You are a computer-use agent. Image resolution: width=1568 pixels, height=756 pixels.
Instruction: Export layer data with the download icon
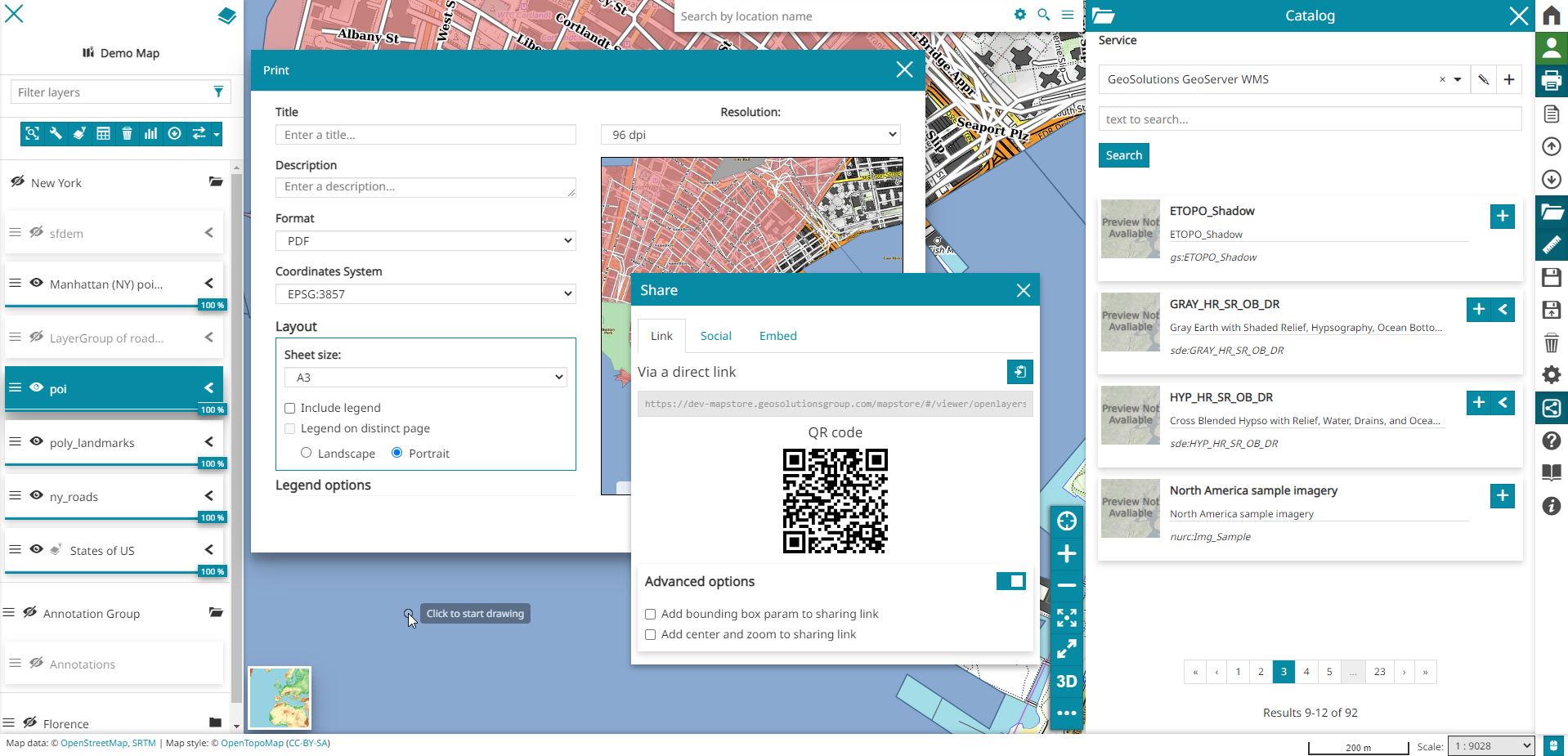[174, 134]
